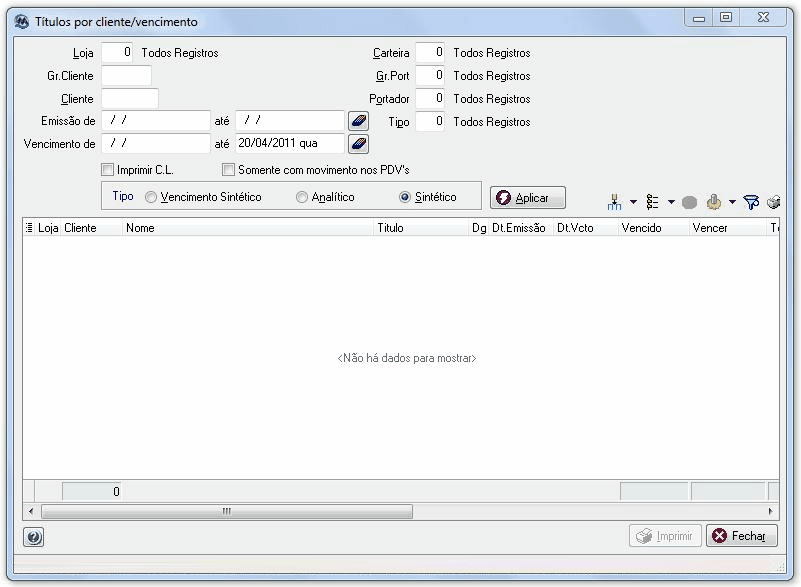The image size is (801, 587).
Task: Click the eraser icon beside Emissão dates
Action: tap(358, 121)
